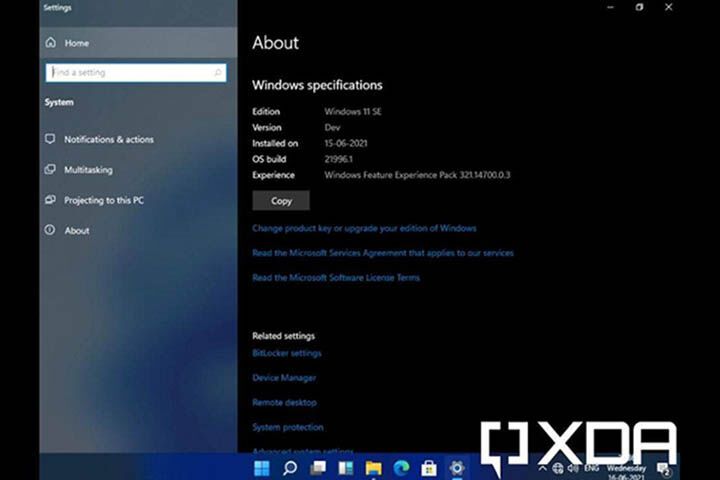
Task: Switch ENG input language indicator
Action: pyautogui.click(x=591, y=468)
